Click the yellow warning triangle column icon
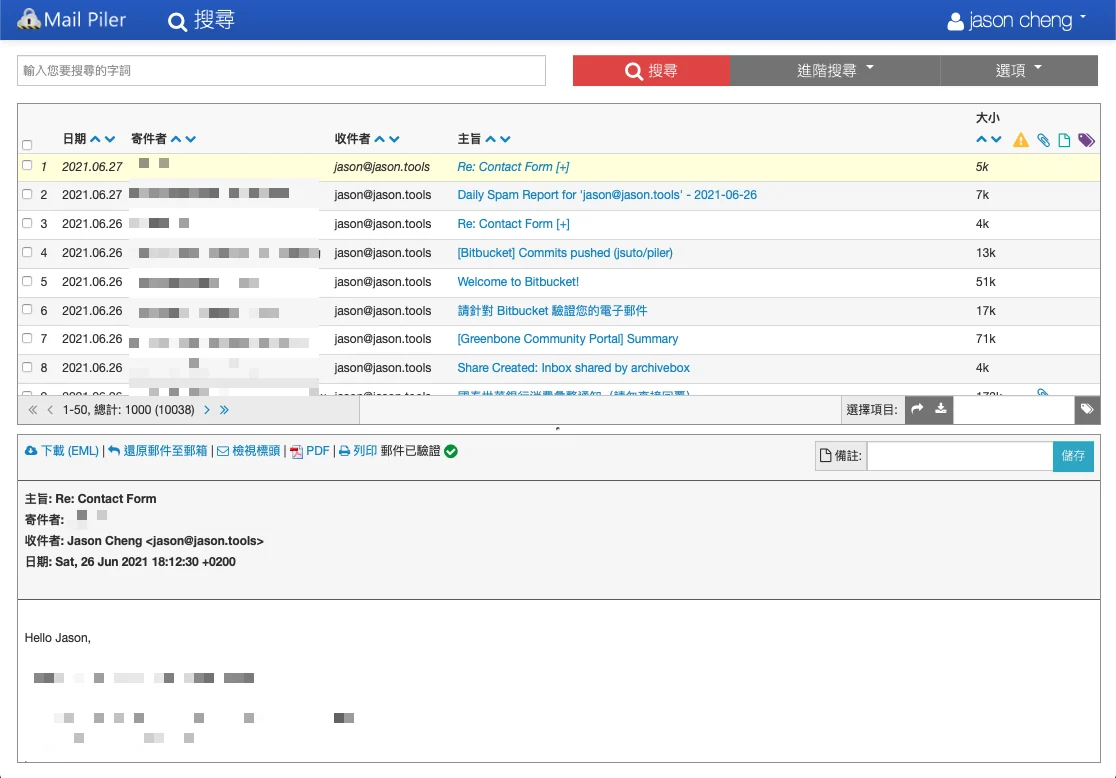The image size is (1116, 778). [x=1021, y=140]
